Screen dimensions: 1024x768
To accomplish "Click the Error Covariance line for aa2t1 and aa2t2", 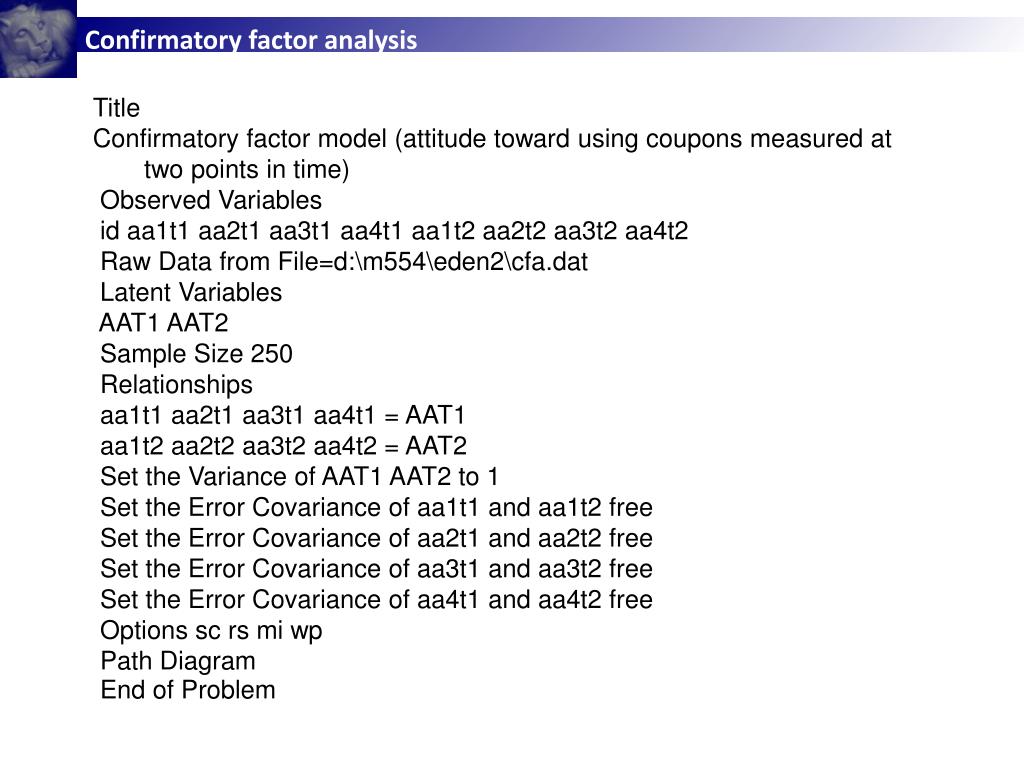I will pyautogui.click(x=377, y=538).
